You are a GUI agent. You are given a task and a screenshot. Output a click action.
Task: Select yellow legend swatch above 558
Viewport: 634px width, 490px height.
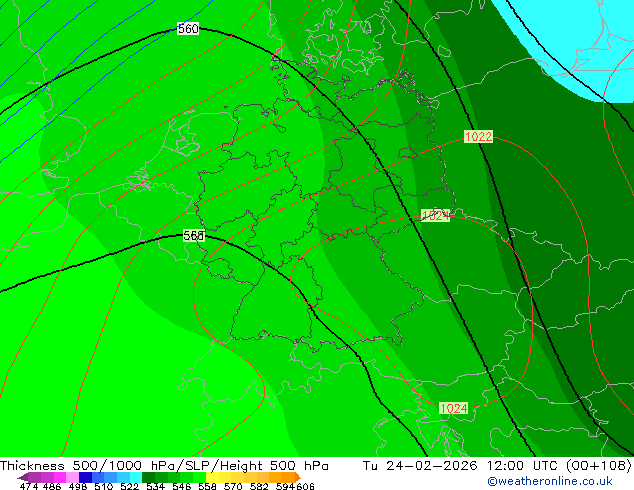click(x=212, y=477)
